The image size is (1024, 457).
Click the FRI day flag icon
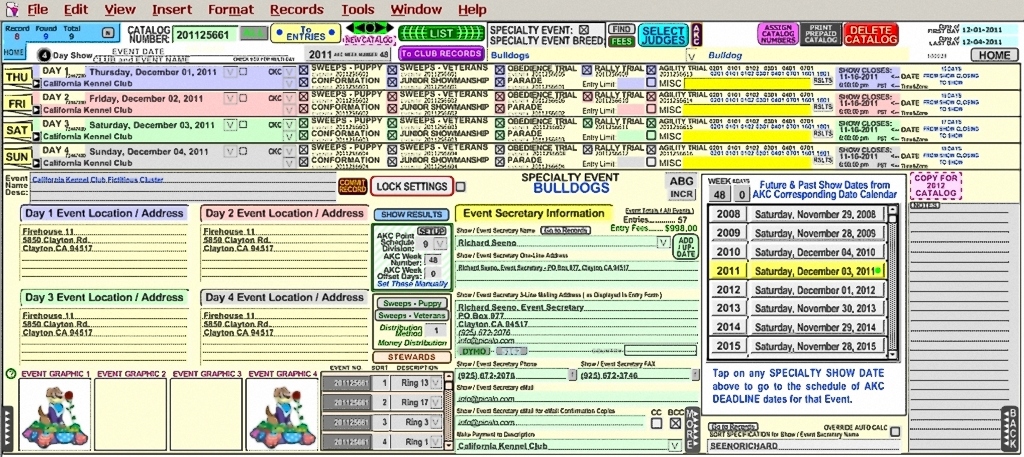[16, 103]
